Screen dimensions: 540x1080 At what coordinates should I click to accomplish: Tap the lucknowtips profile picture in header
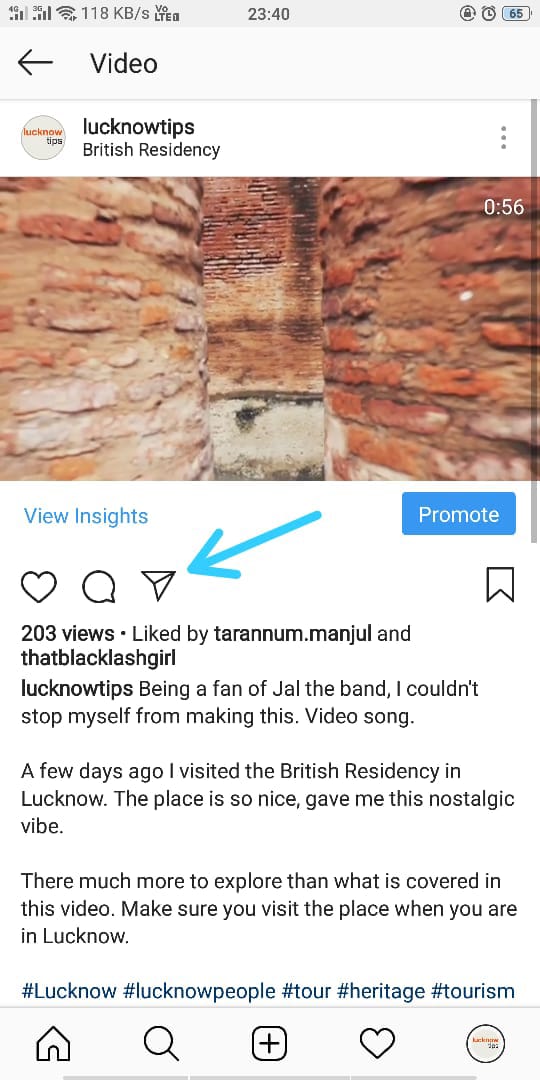43,138
